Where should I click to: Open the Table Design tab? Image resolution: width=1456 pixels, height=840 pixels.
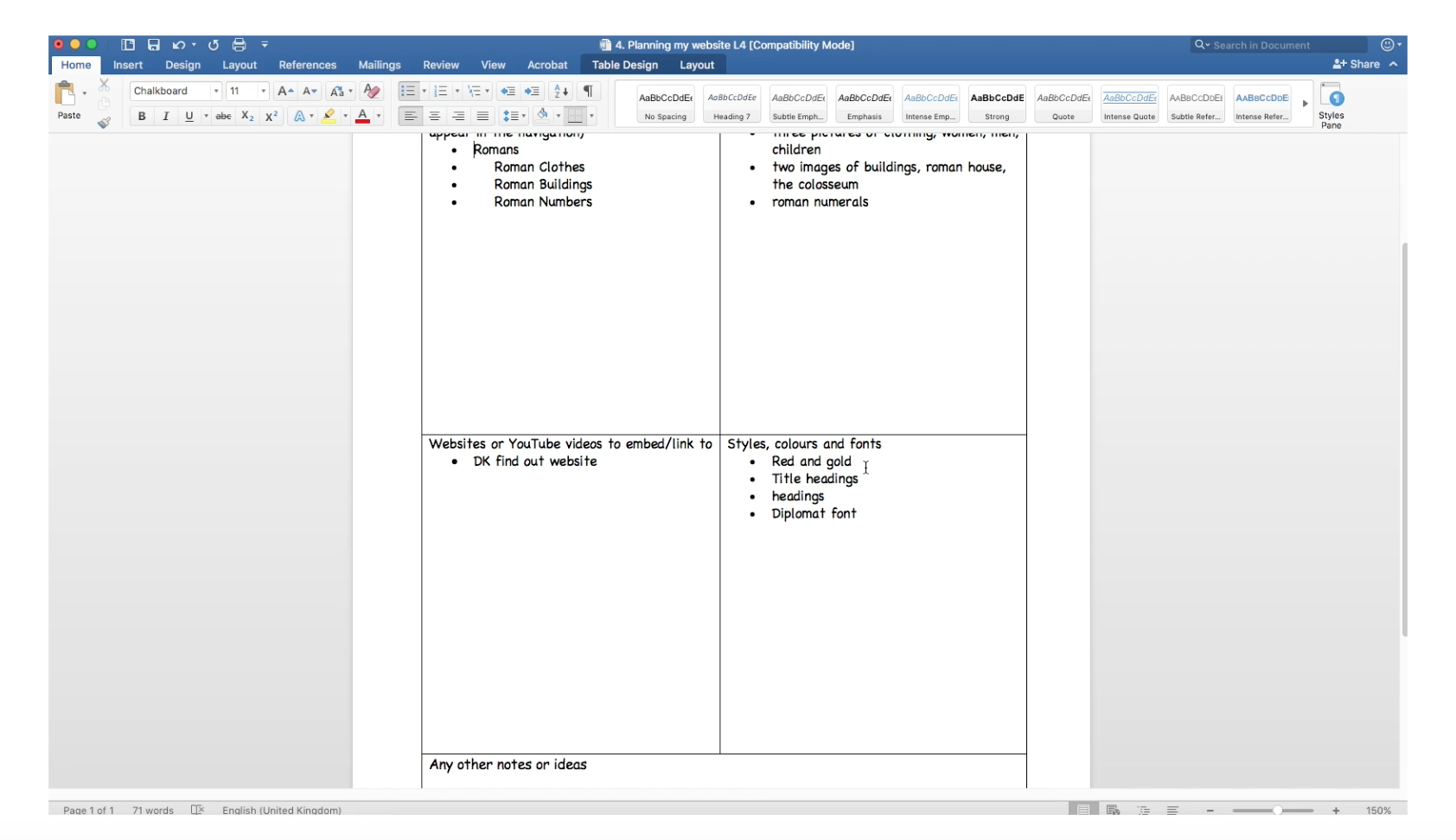pos(625,65)
